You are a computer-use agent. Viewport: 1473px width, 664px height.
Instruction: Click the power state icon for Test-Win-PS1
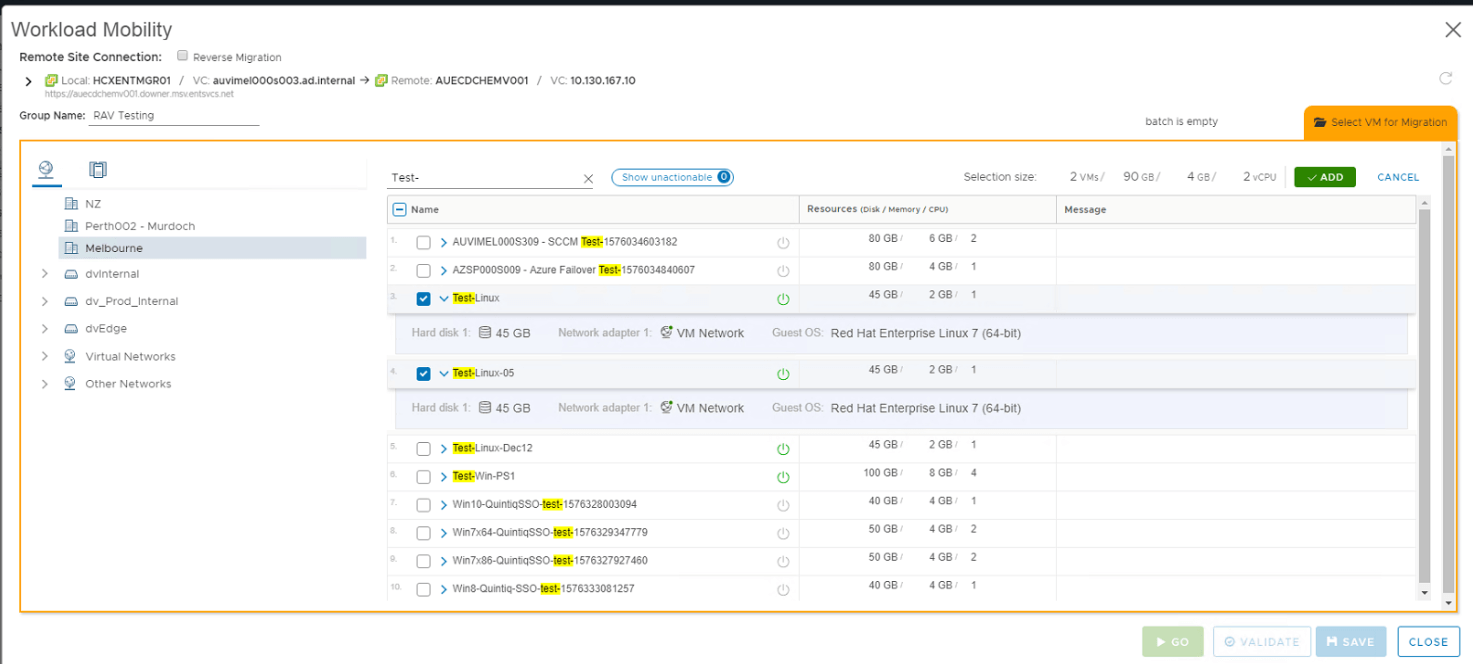point(783,477)
